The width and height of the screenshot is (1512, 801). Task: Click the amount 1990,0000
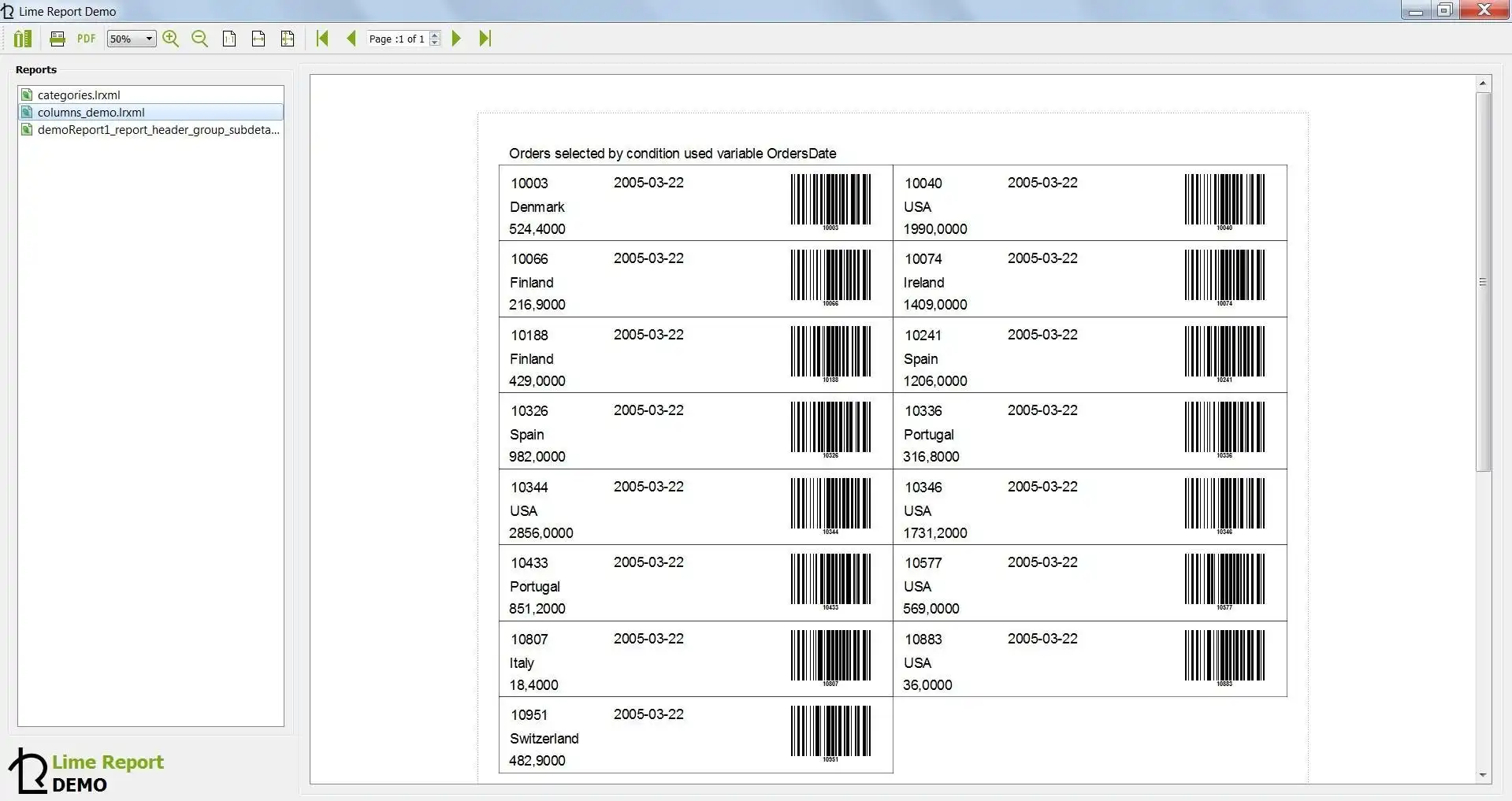[935, 229]
